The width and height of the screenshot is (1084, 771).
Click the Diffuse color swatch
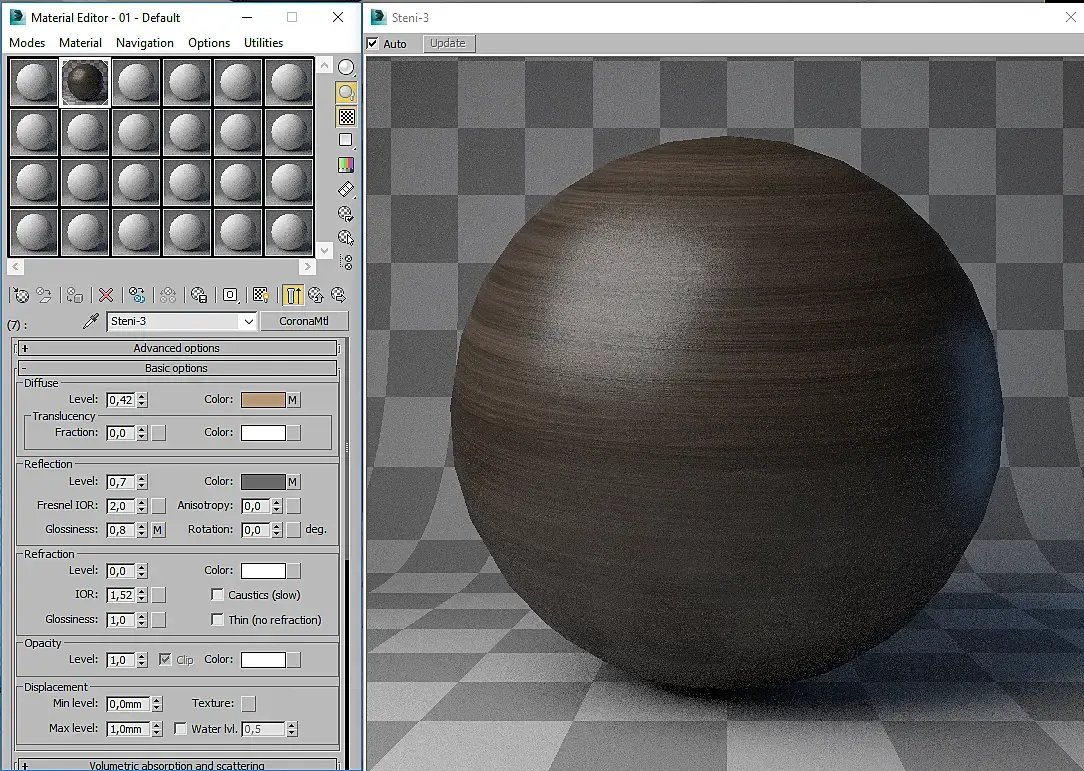tap(262, 400)
